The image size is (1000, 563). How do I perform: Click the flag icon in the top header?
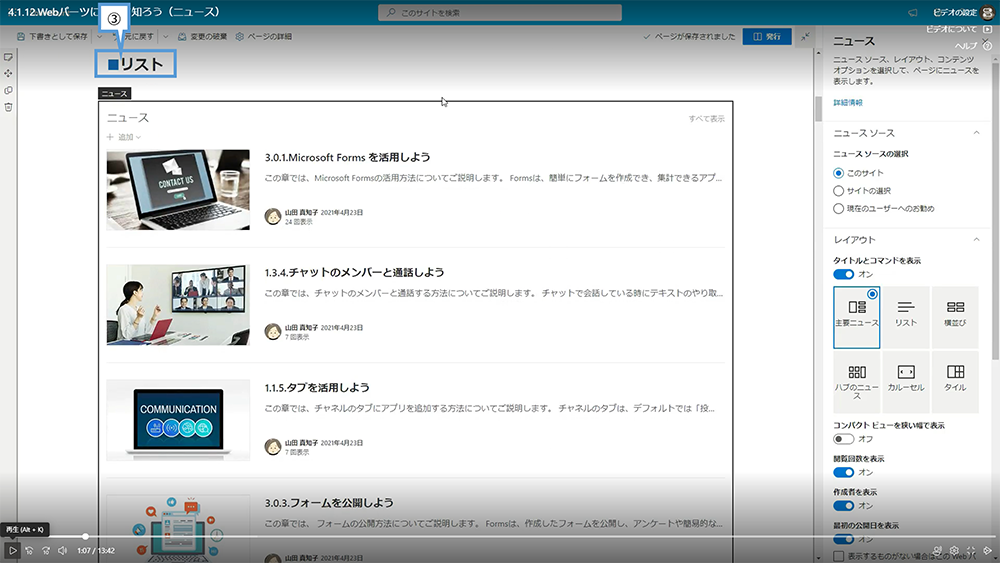(913, 12)
